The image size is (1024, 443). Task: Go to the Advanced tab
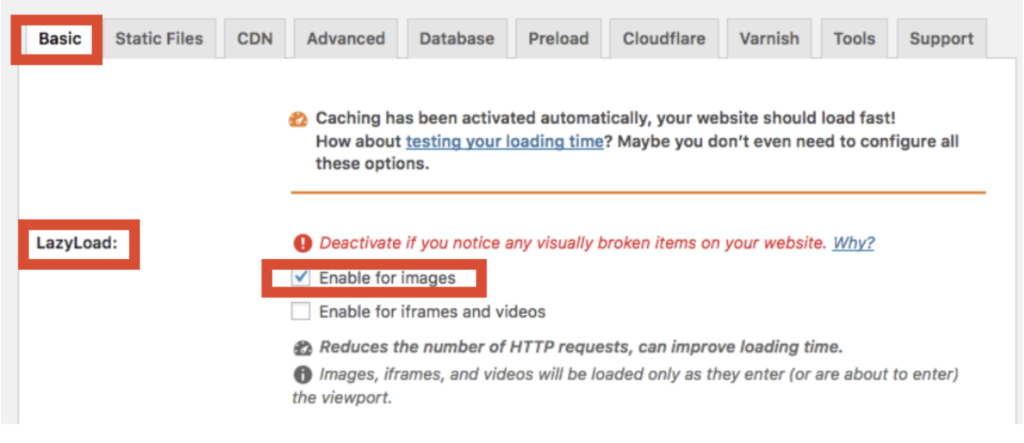coord(346,39)
